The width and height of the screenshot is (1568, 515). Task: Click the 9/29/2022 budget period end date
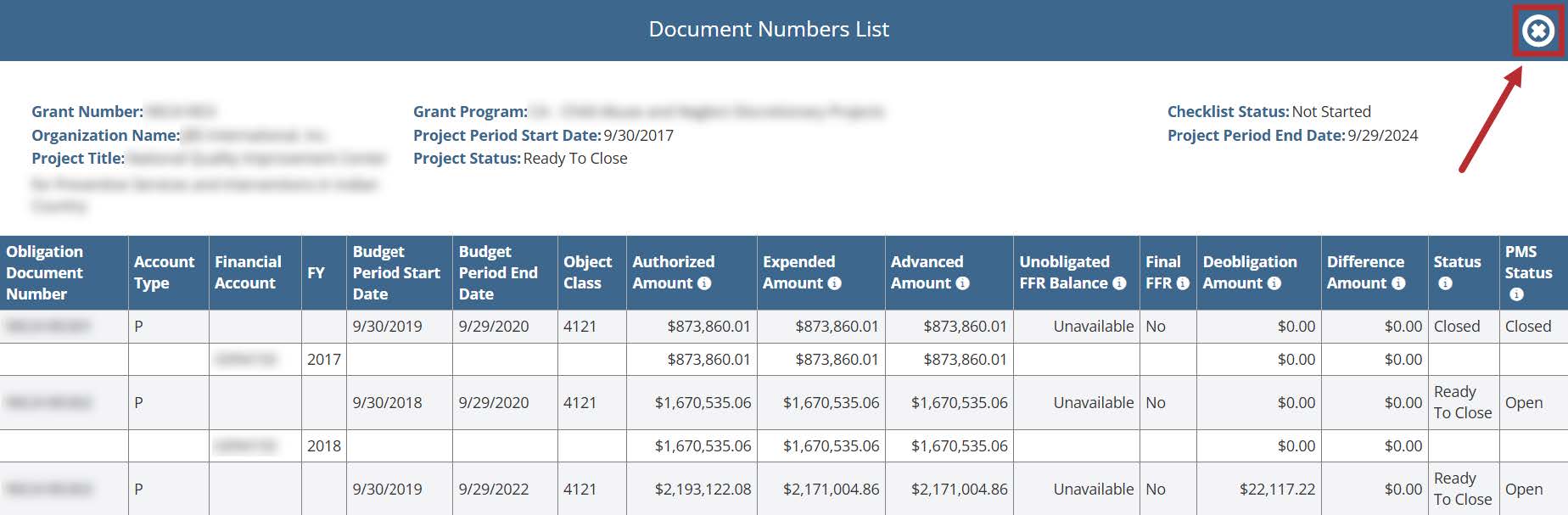pos(493,490)
